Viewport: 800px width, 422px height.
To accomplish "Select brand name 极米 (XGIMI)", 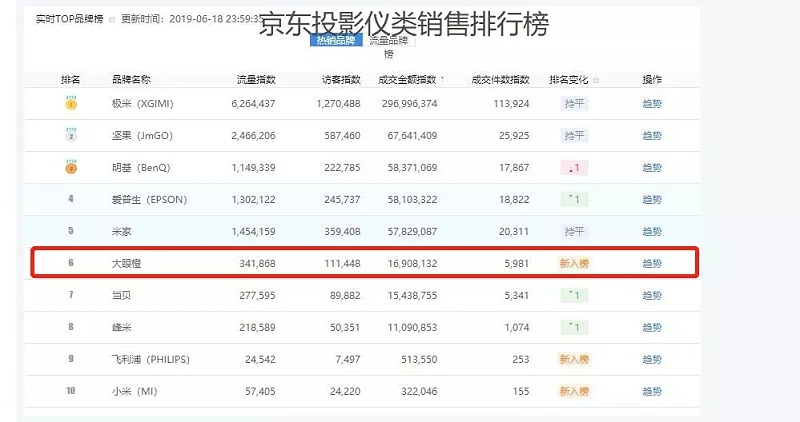I will (x=143, y=104).
